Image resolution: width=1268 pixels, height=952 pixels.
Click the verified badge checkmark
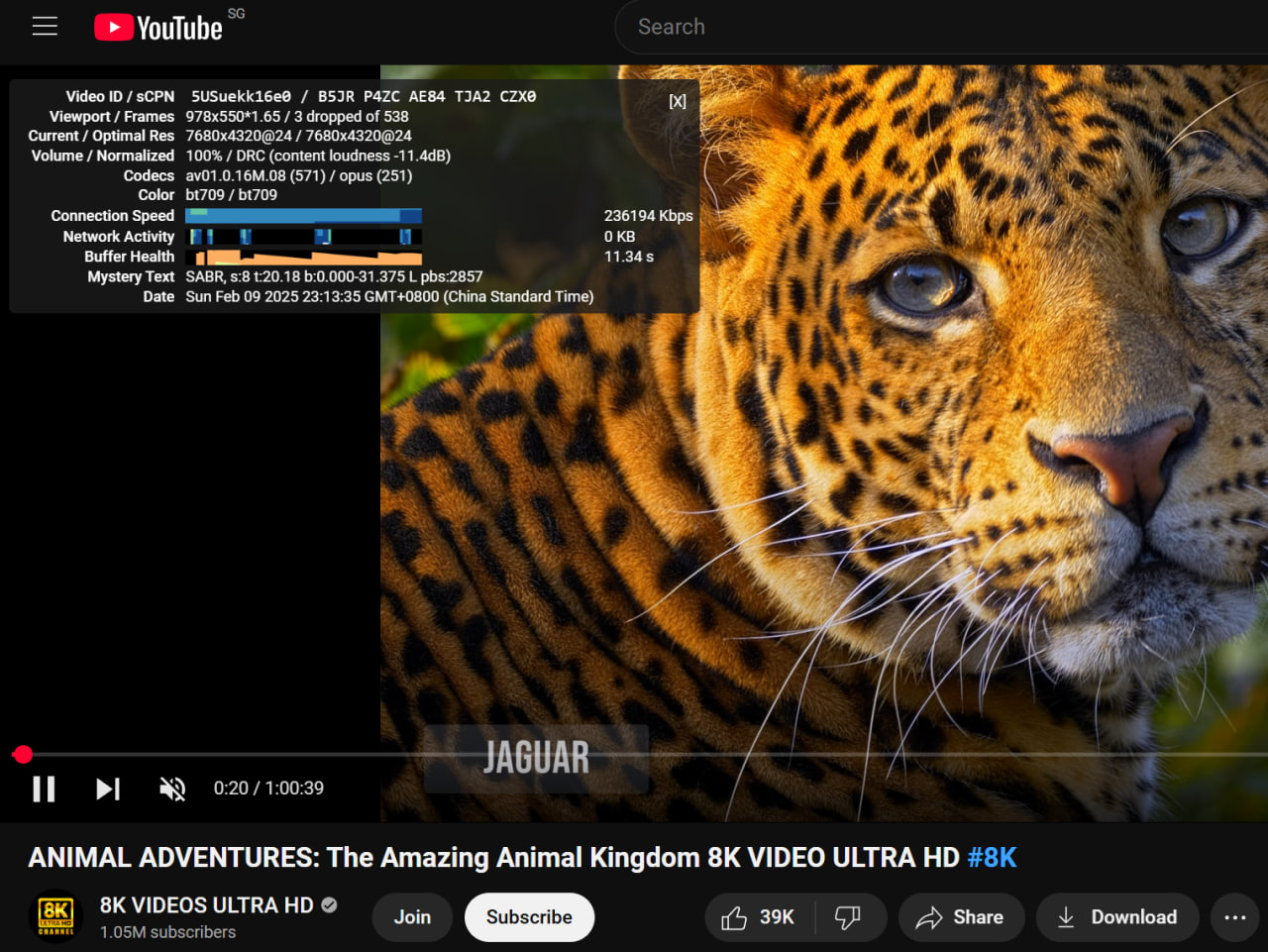329,904
